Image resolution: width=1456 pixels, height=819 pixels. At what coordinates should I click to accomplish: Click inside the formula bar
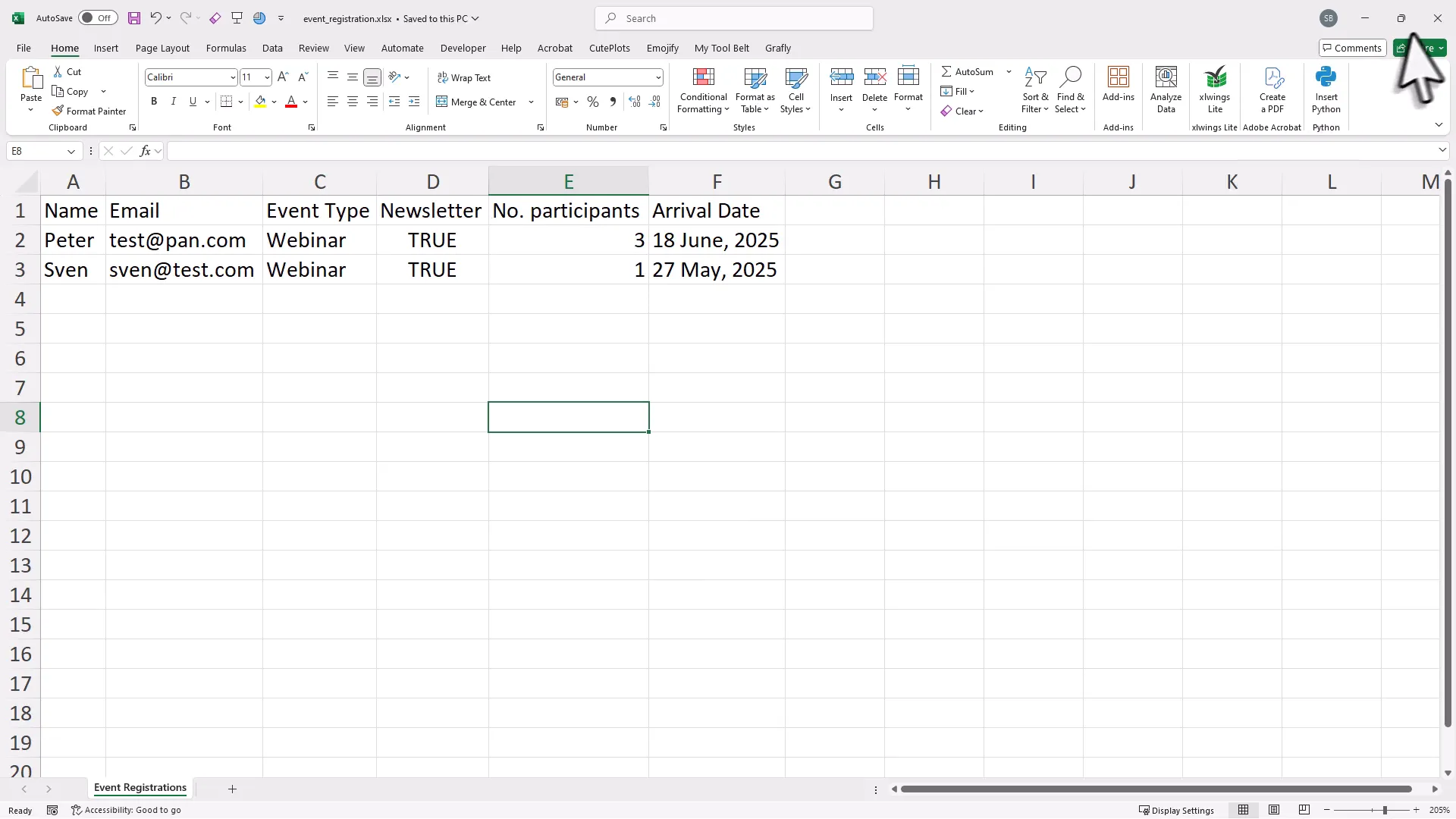tap(531, 151)
